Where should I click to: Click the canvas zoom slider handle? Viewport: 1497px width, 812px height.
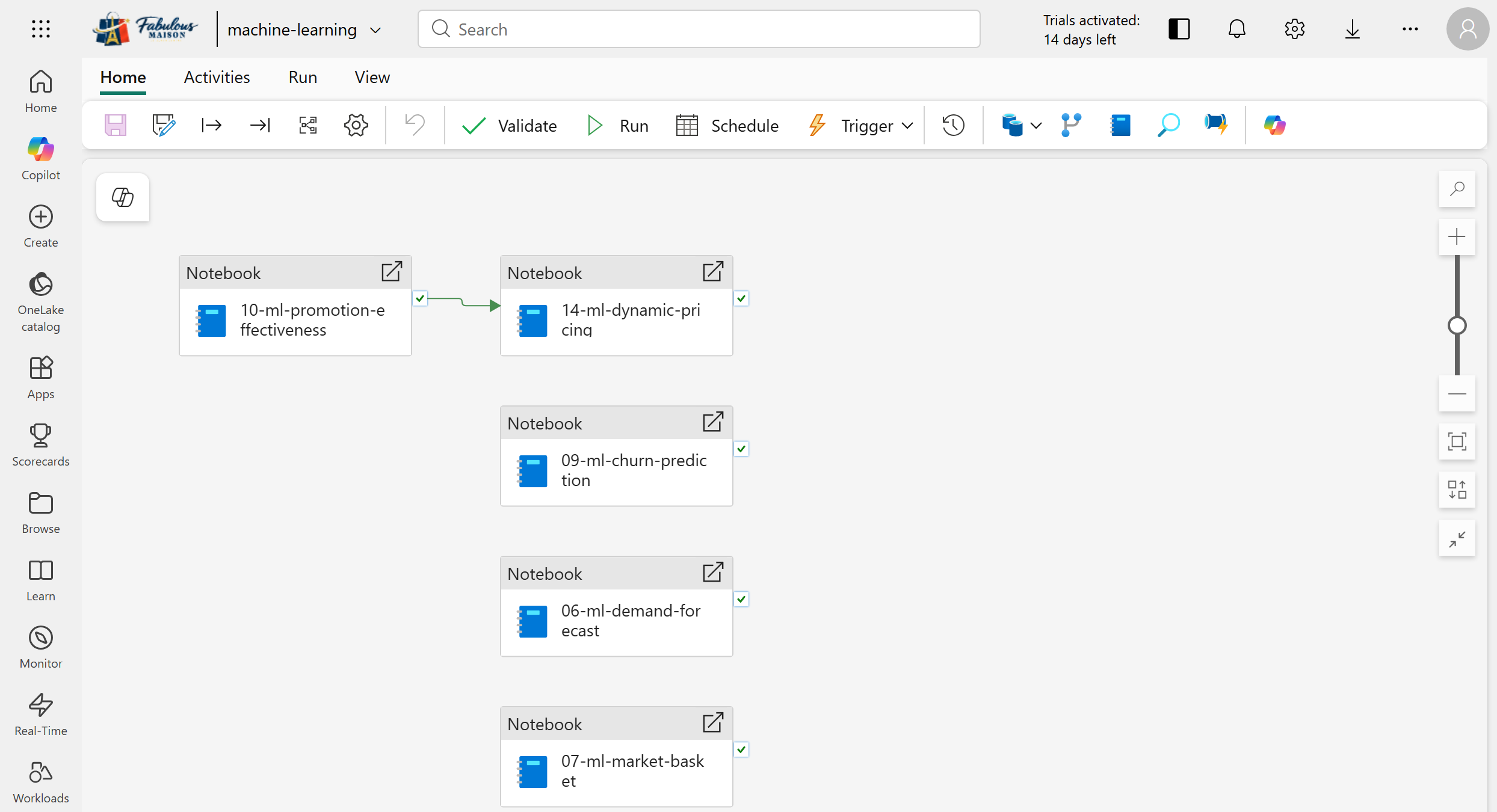[1457, 325]
